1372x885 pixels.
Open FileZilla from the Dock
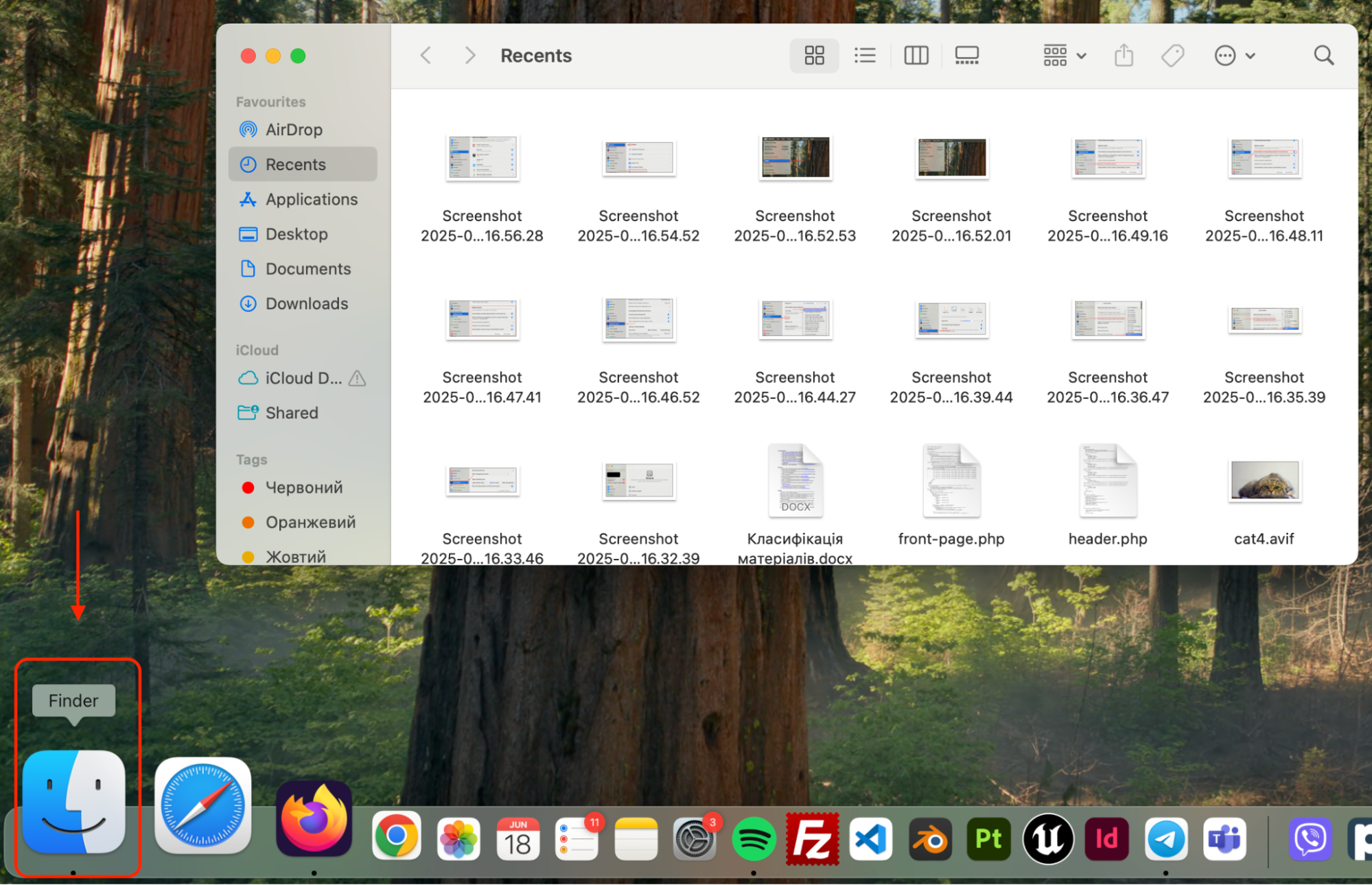click(x=813, y=838)
